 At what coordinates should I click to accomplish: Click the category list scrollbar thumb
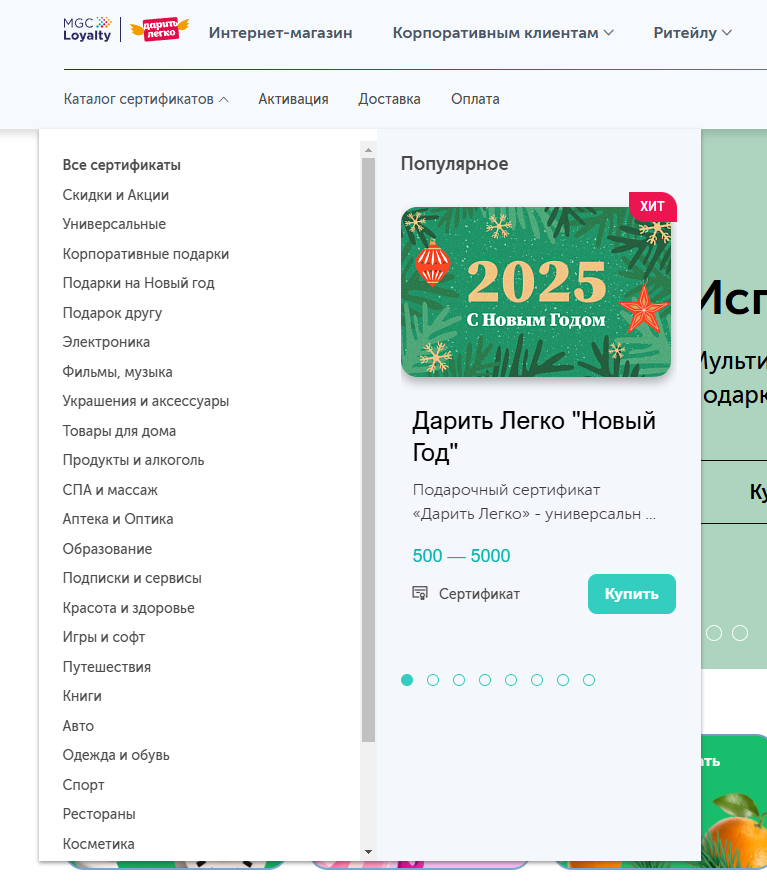point(368,450)
